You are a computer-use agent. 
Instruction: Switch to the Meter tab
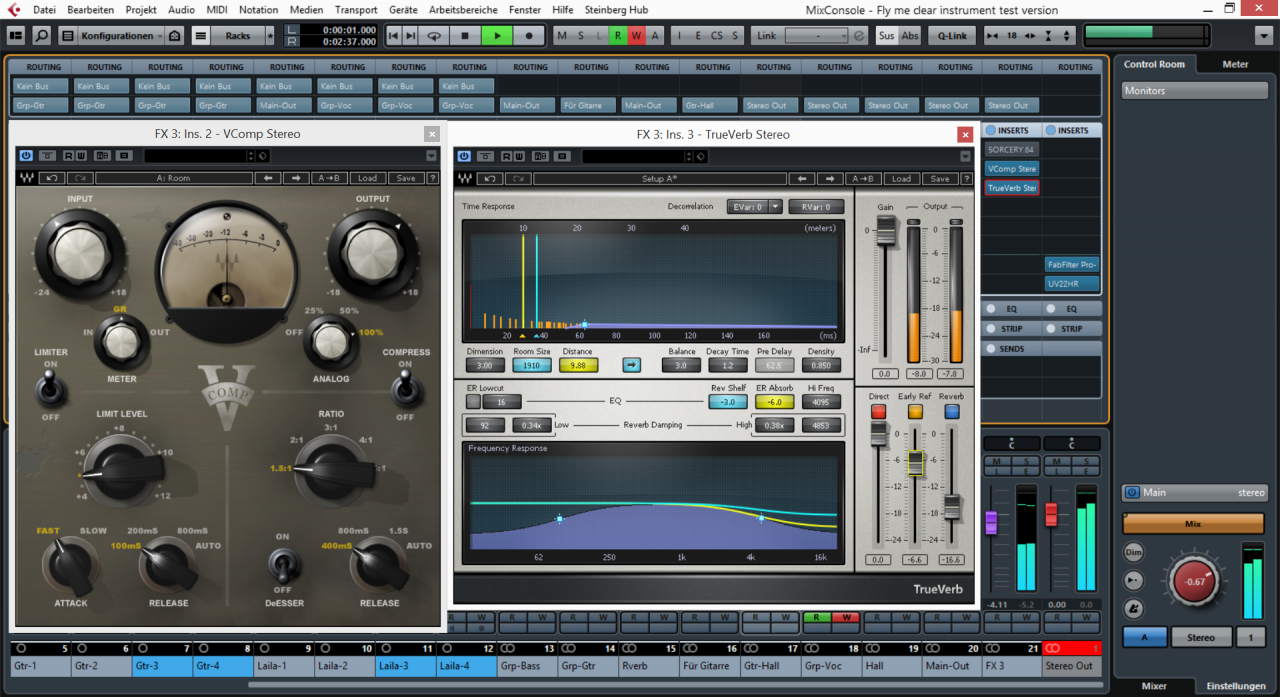(1235, 64)
